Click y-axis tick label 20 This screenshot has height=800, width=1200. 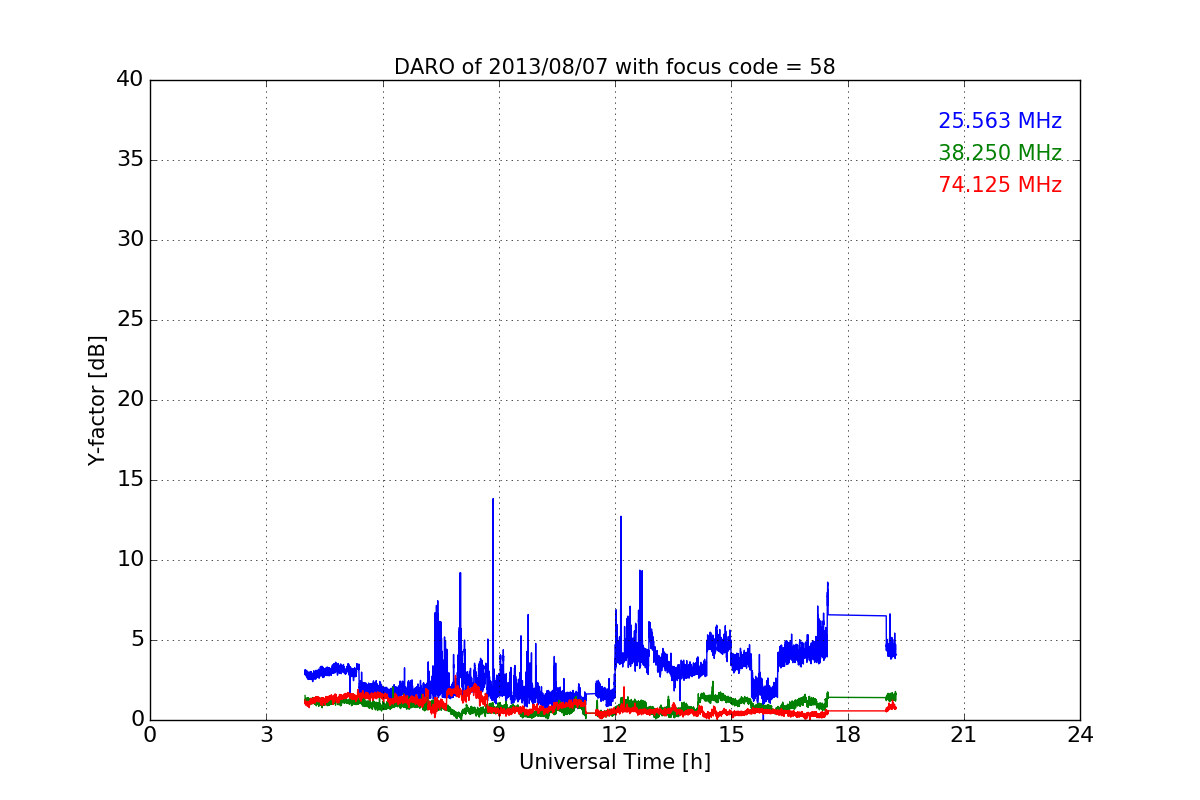click(129, 400)
